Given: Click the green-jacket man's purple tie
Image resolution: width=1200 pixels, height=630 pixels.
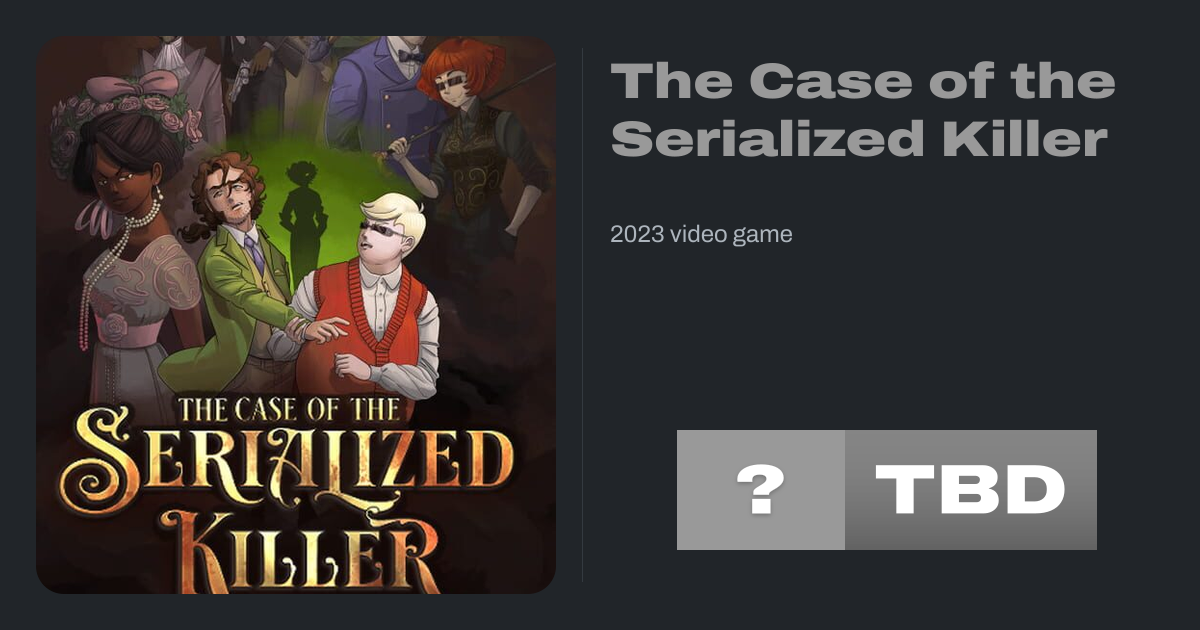Looking at the screenshot, I should 255,254.
